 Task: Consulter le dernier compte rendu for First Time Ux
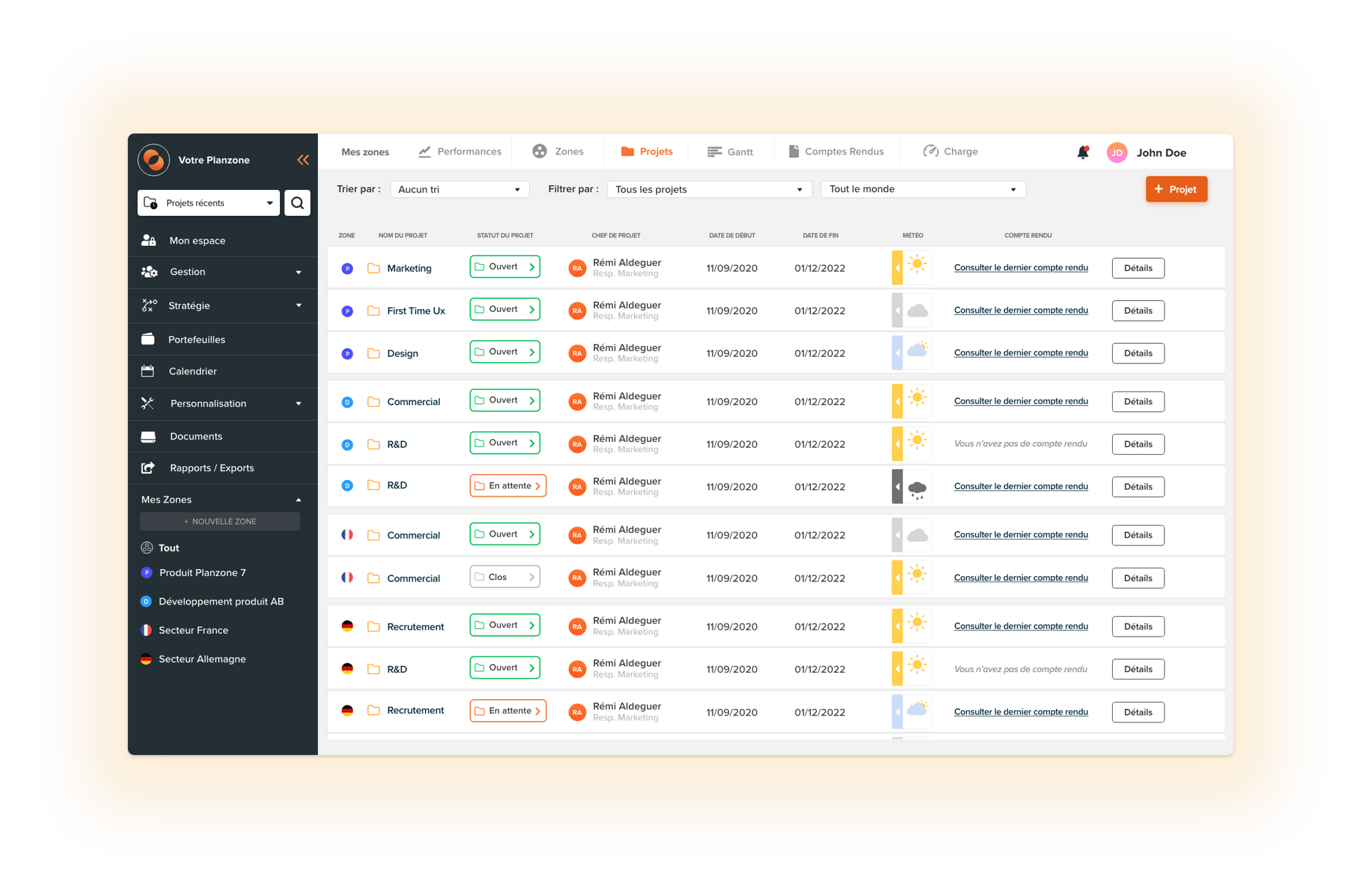[x=1021, y=310]
